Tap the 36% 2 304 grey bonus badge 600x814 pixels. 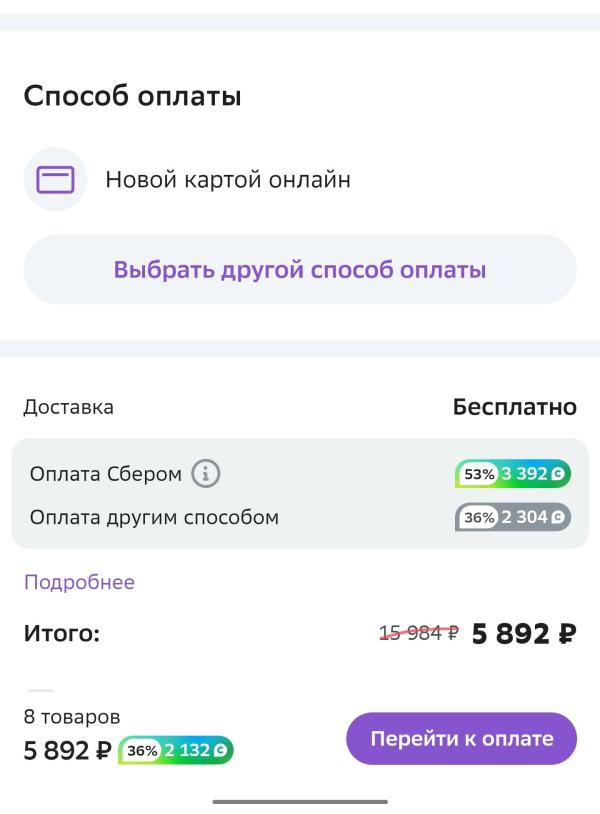[x=512, y=517]
